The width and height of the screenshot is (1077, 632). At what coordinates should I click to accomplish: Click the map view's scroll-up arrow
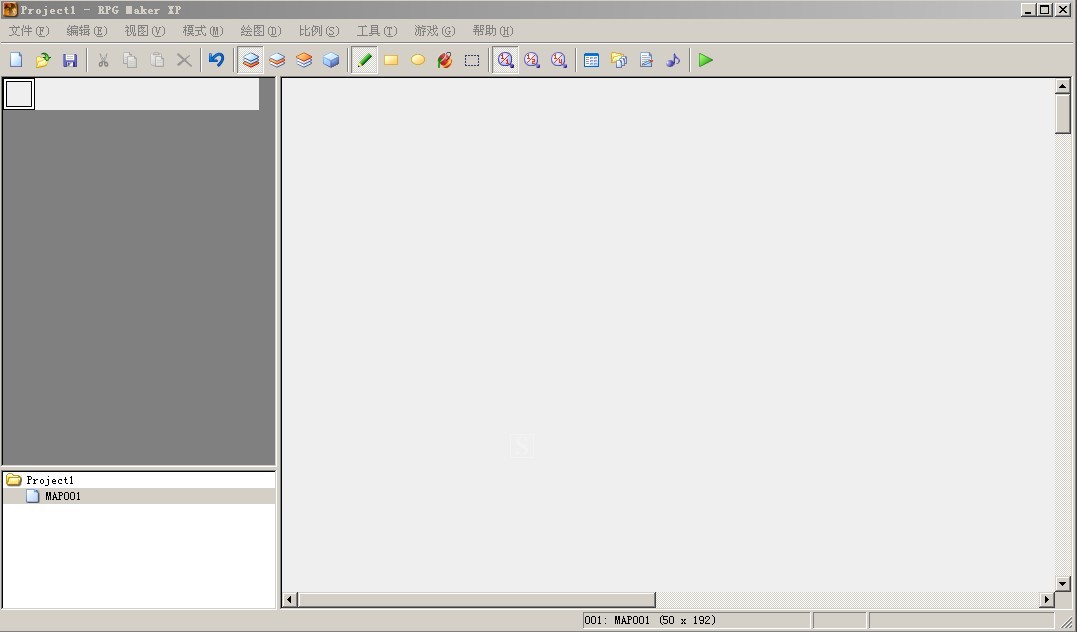click(1063, 86)
